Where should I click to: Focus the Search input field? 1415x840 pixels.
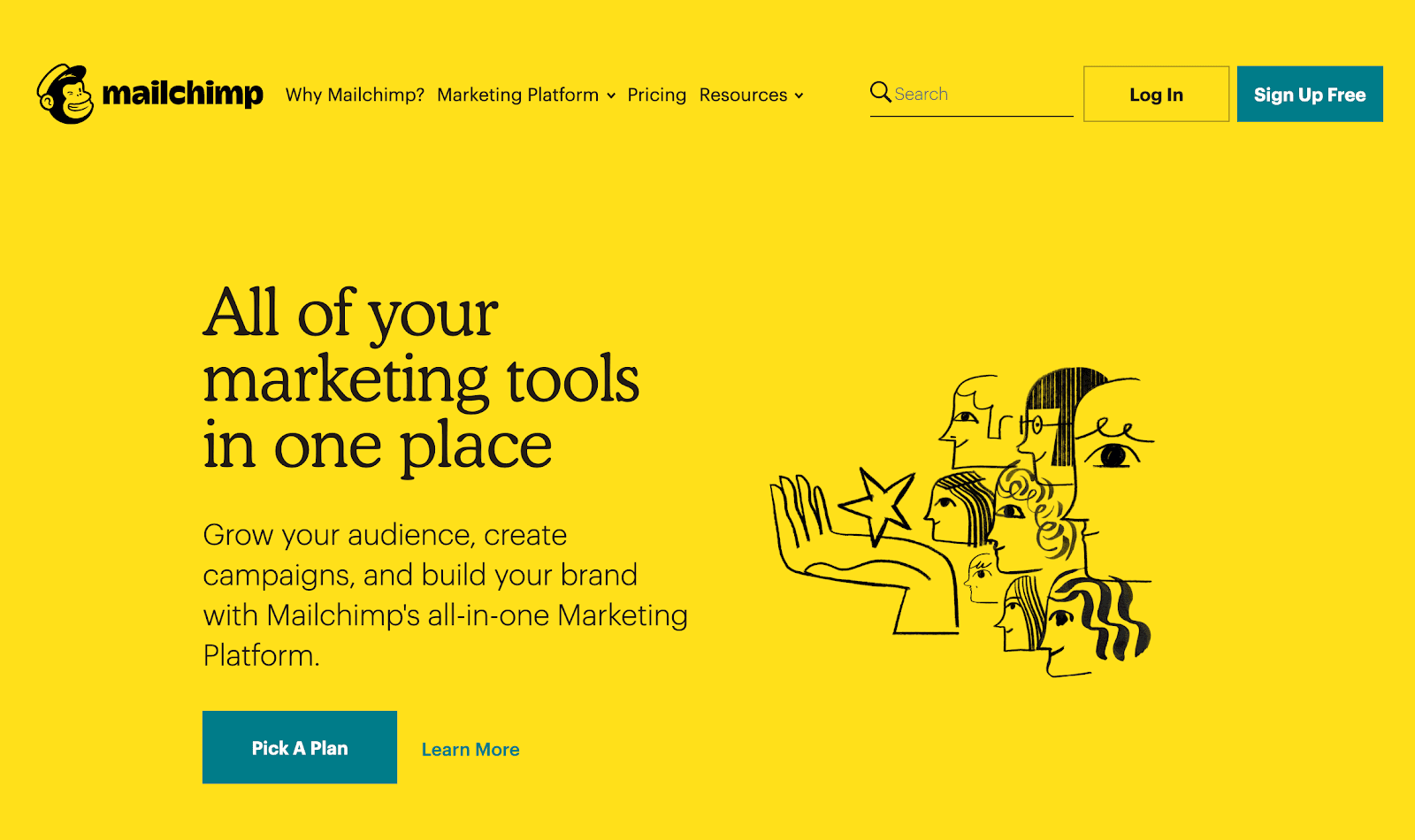[x=972, y=94]
